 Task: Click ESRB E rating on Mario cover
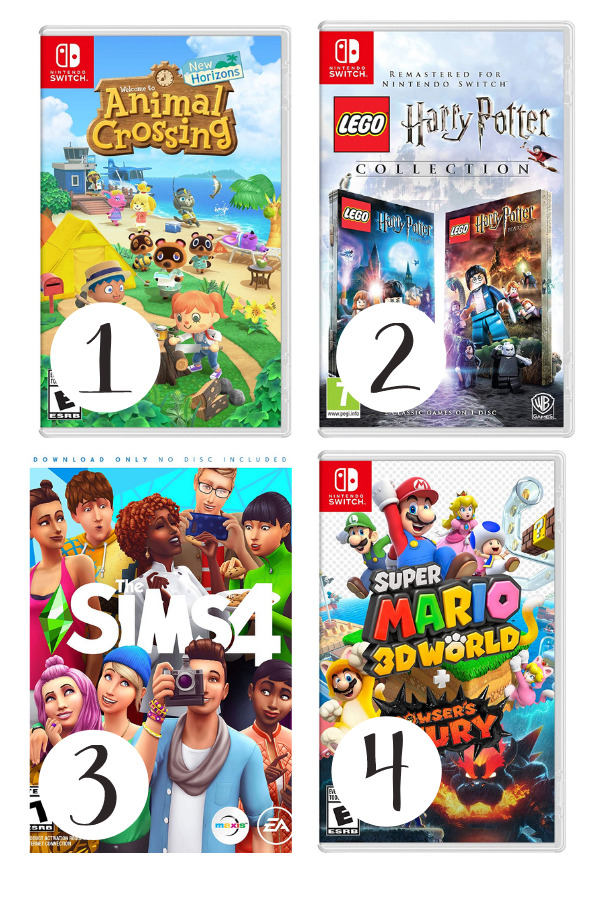342,811
